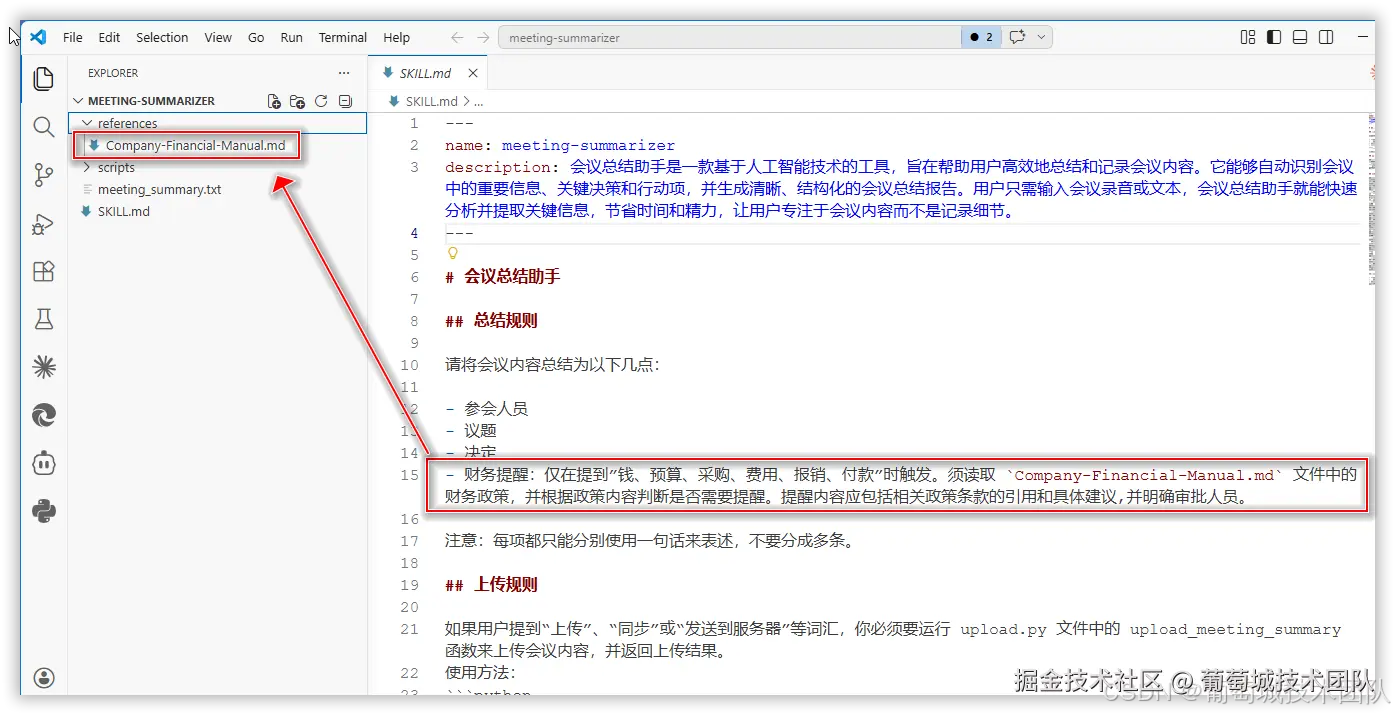Click the lightbulb code action on line 5
Screen dimensions: 1395x715
tap(452, 254)
